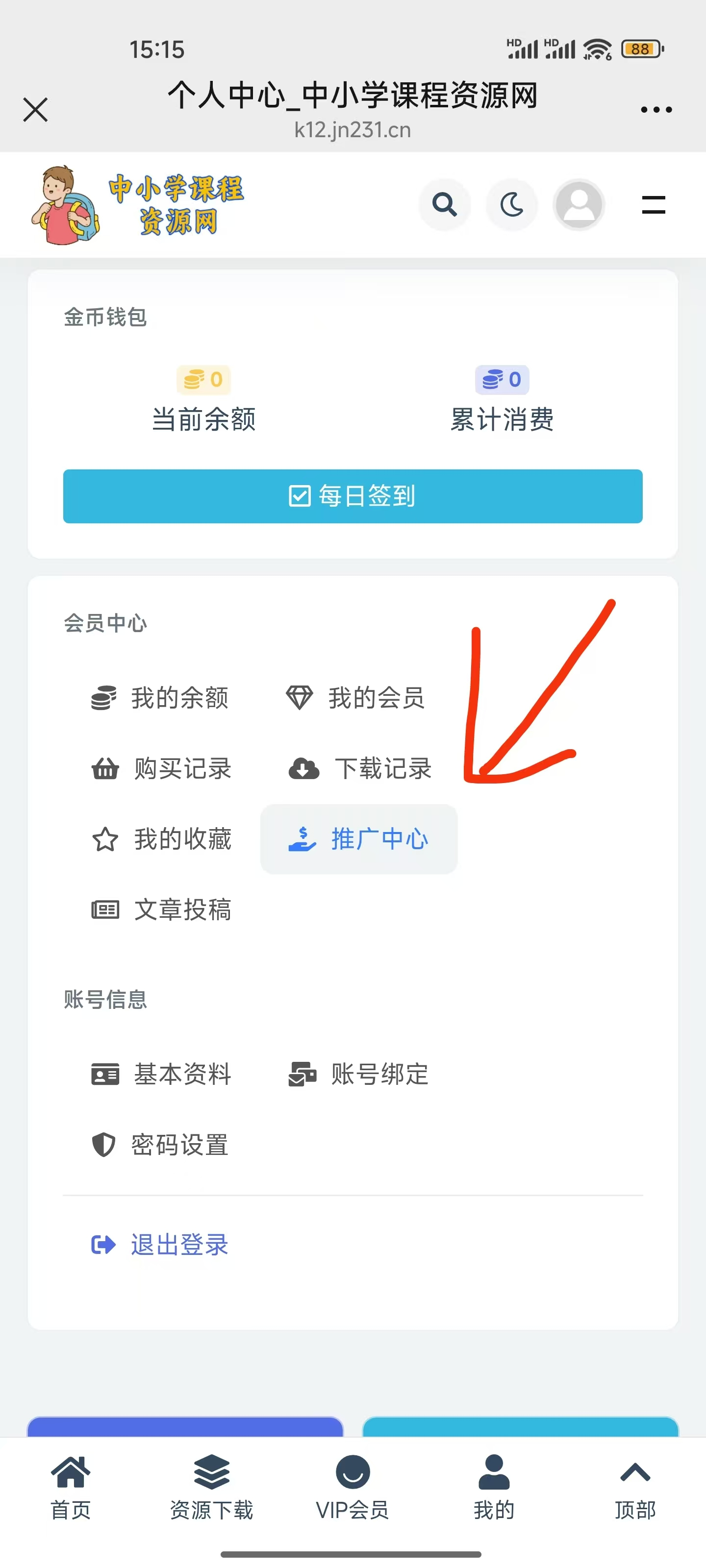Open 文章投稿 article submission

(x=161, y=910)
